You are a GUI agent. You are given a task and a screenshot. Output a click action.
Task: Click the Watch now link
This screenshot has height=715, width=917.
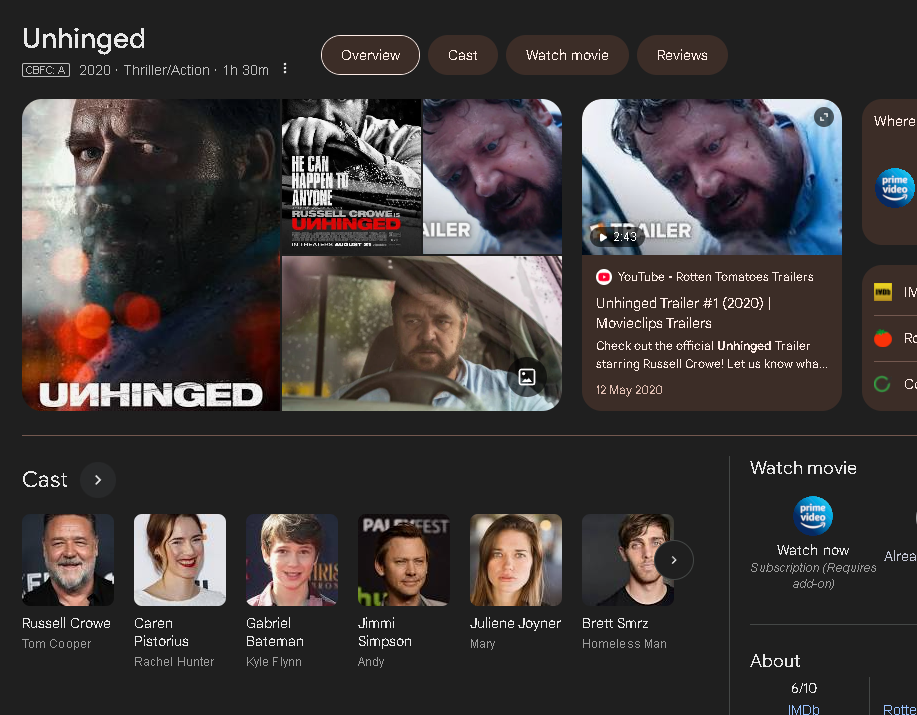coord(812,550)
